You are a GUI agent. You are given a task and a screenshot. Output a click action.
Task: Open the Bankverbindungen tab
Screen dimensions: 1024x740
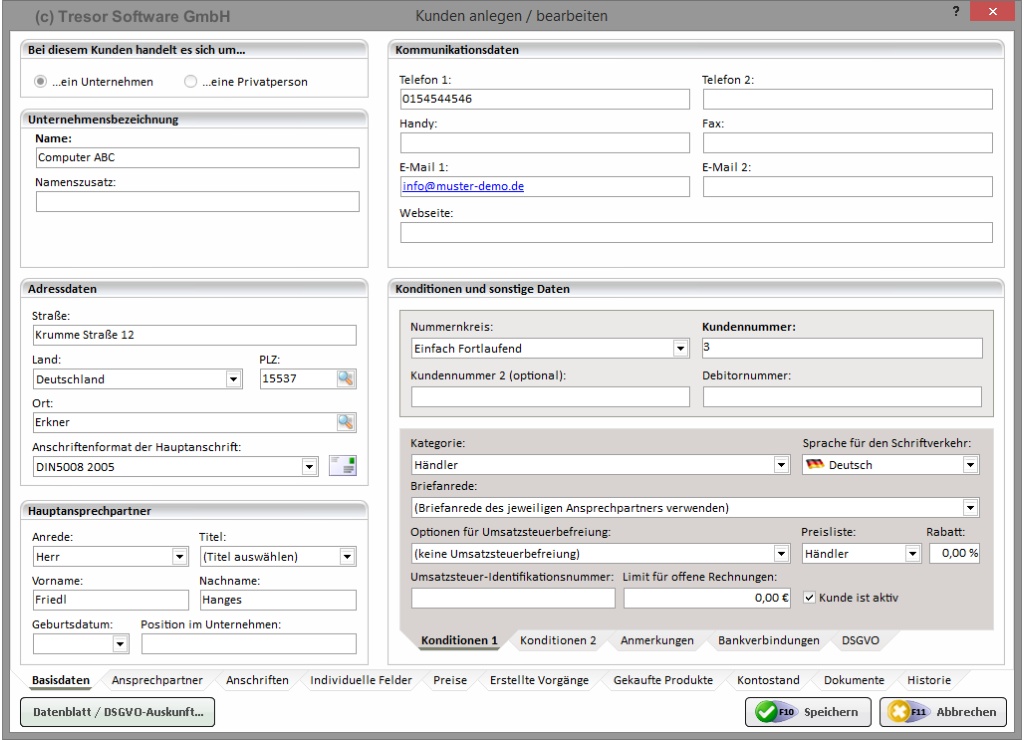click(x=768, y=639)
